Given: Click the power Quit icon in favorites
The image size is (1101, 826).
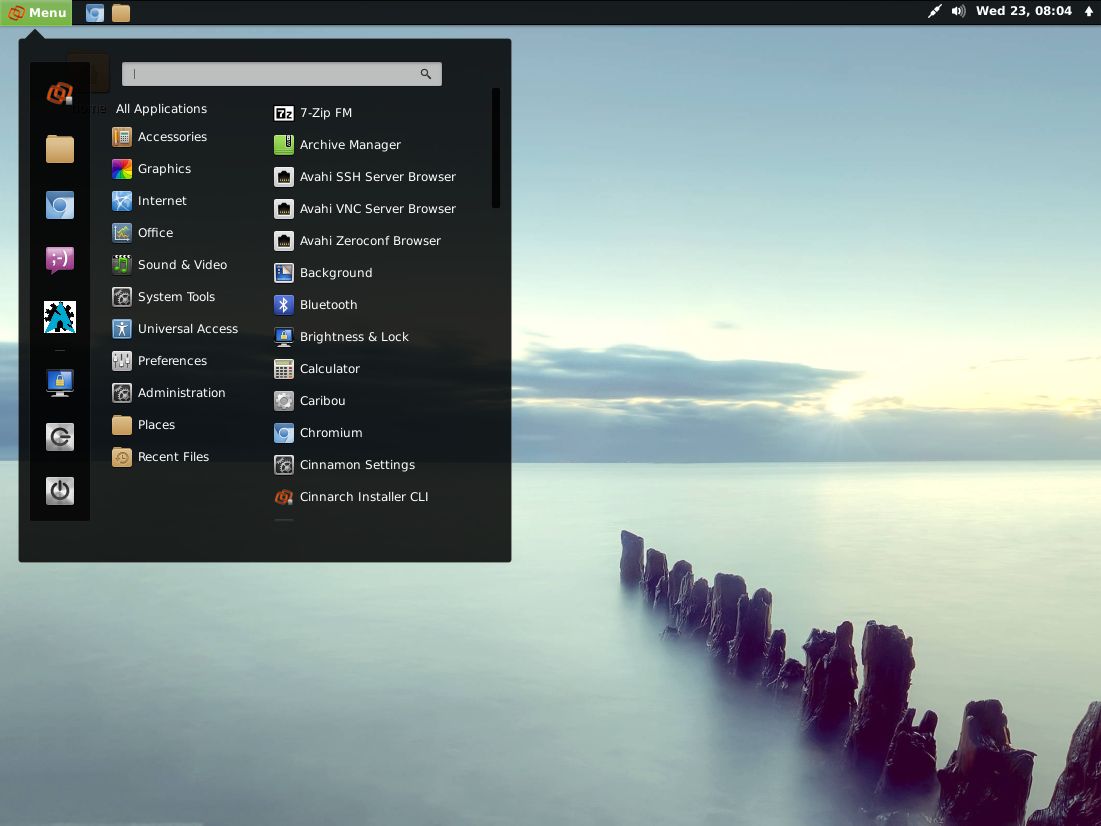Looking at the screenshot, I should tap(60, 490).
